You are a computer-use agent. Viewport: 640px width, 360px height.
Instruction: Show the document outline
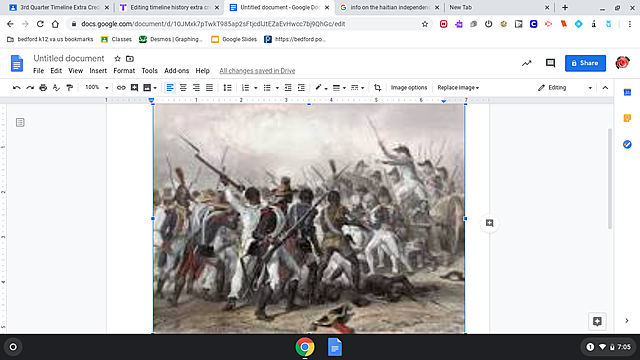pos(20,122)
